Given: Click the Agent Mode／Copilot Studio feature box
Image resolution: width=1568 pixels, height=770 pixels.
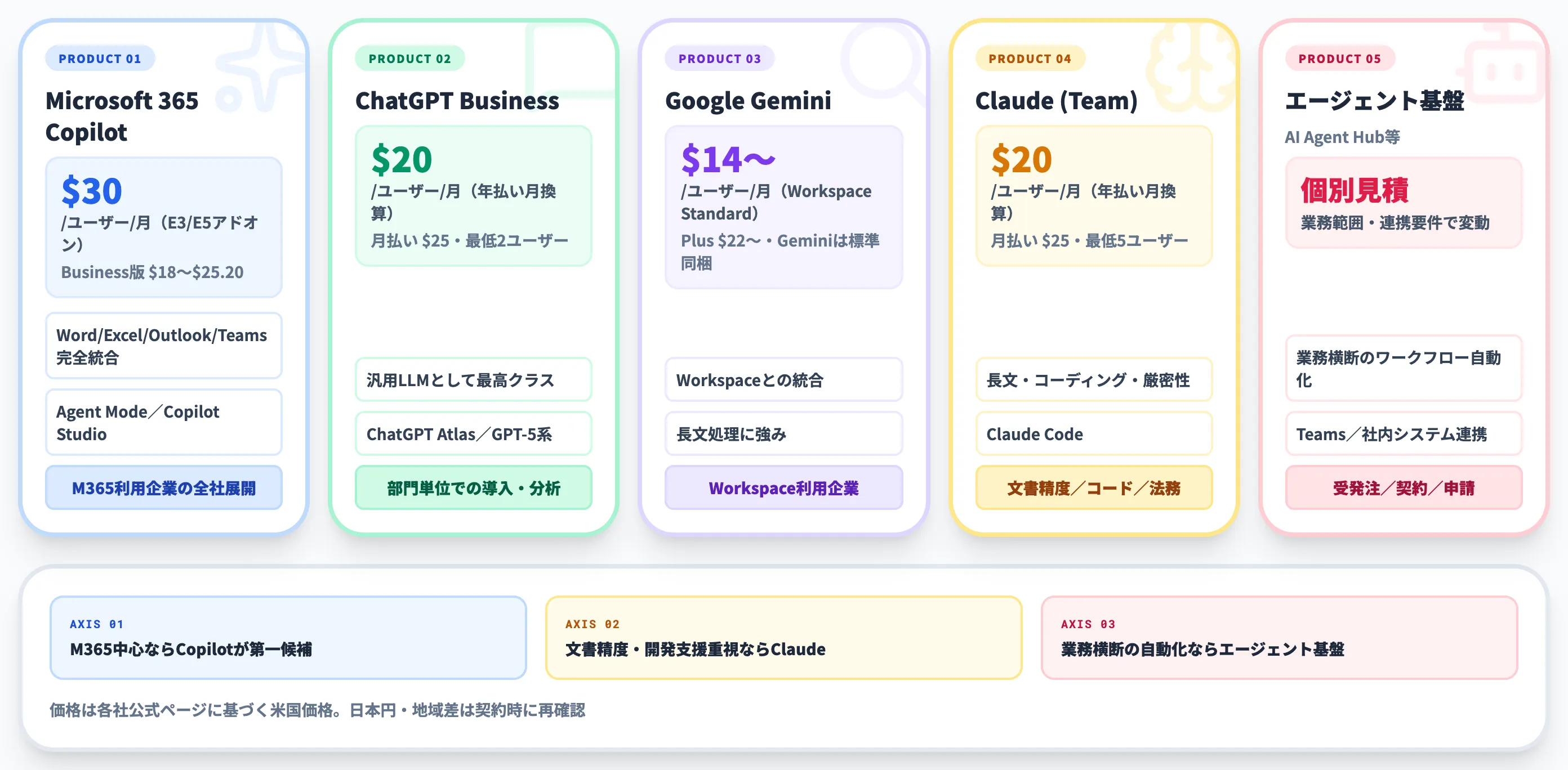Looking at the screenshot, I should click(164, 422).
